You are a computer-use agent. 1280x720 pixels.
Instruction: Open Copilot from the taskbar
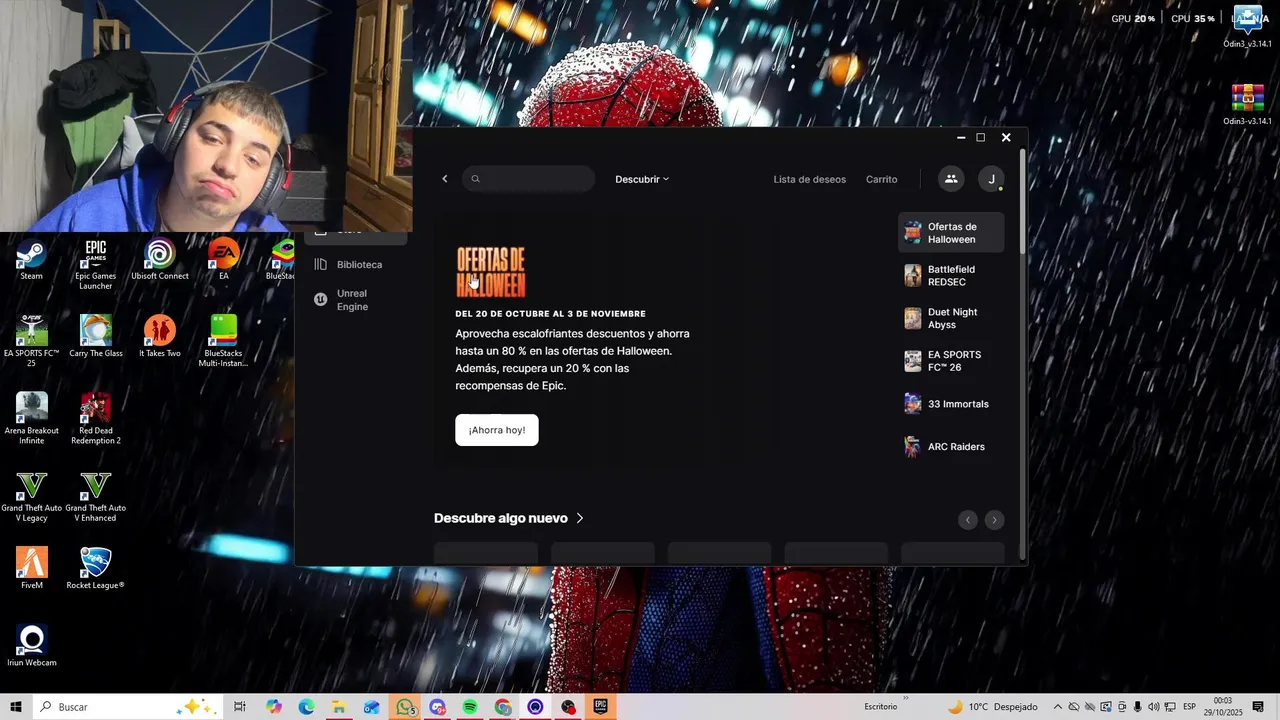(x=274, y=707)
